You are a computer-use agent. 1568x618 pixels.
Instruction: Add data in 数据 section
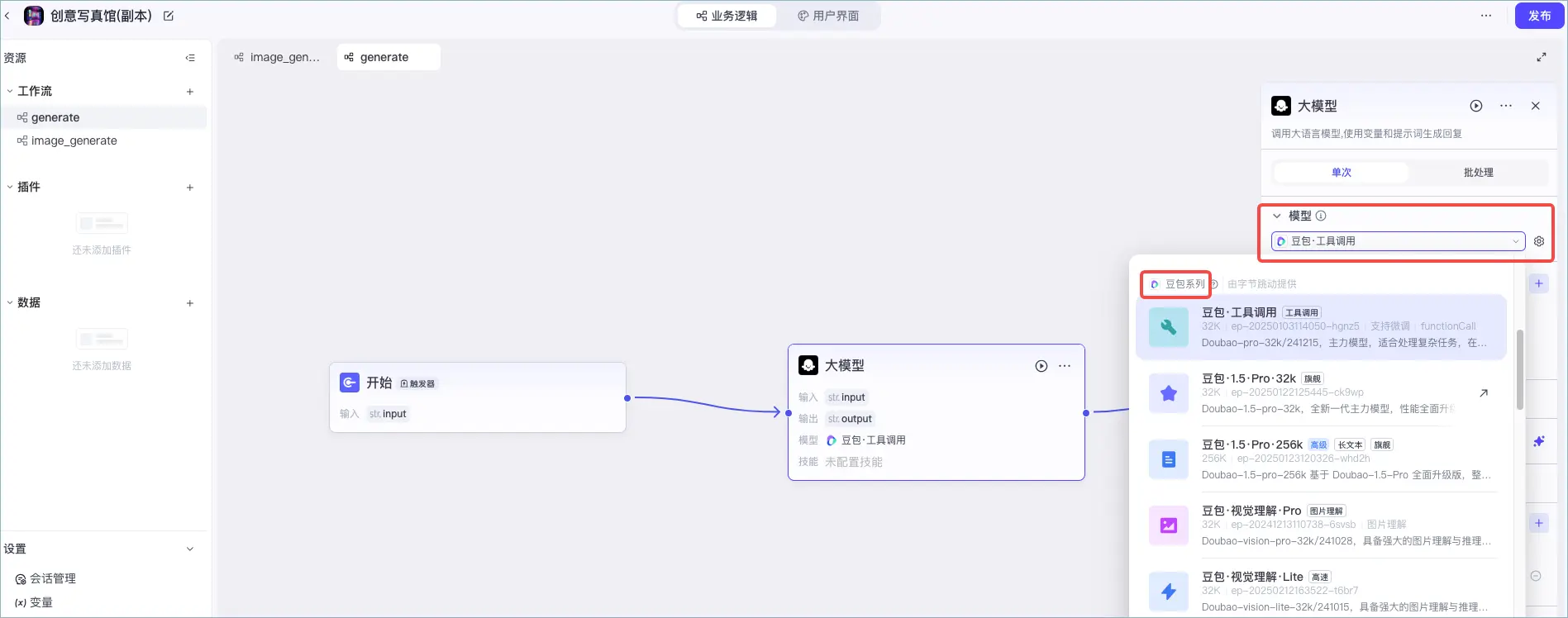tap(190, 303)
